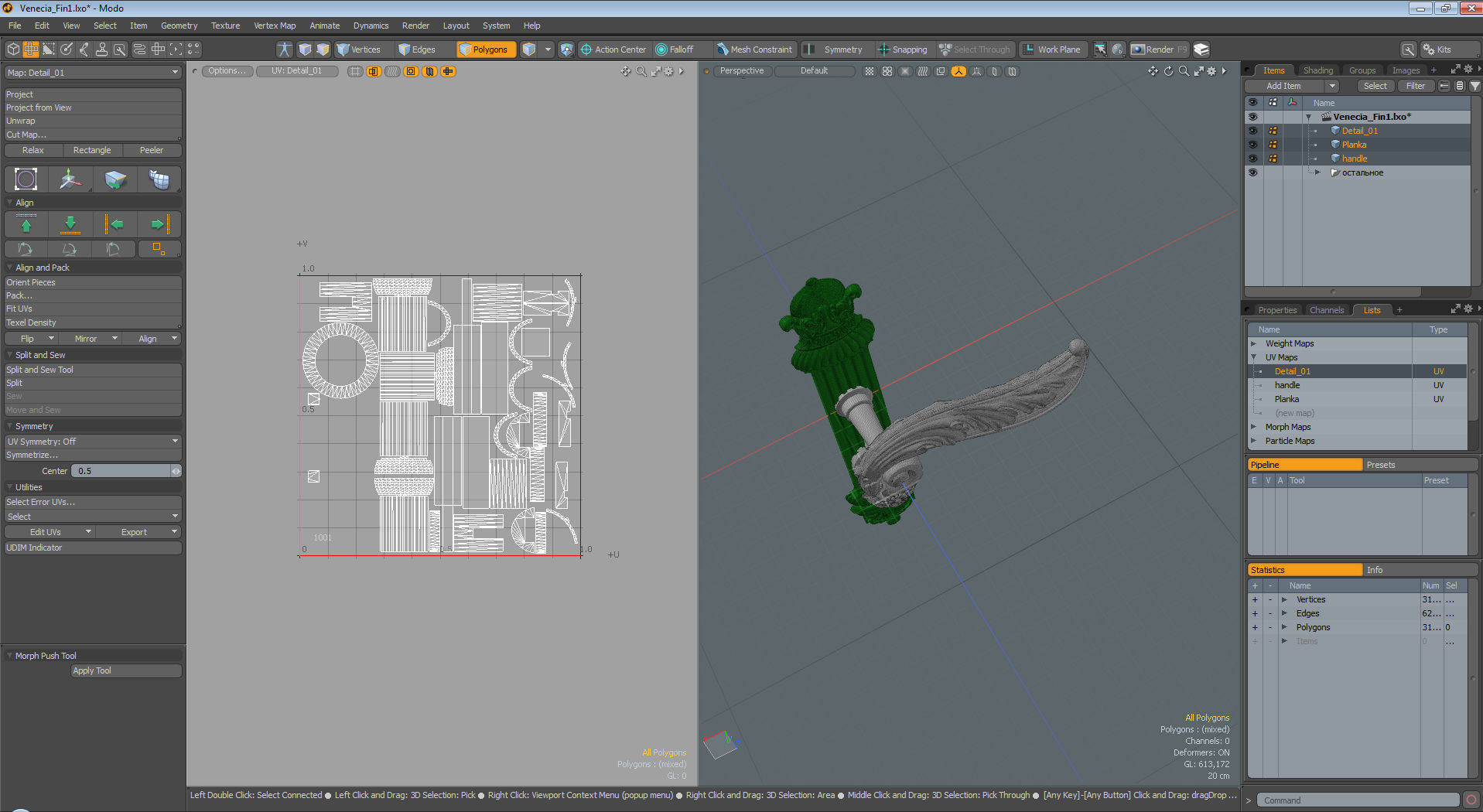This screenshot has width=1483, height=812.
Task: Open the Geometry menu
Action: pos(179,26)
